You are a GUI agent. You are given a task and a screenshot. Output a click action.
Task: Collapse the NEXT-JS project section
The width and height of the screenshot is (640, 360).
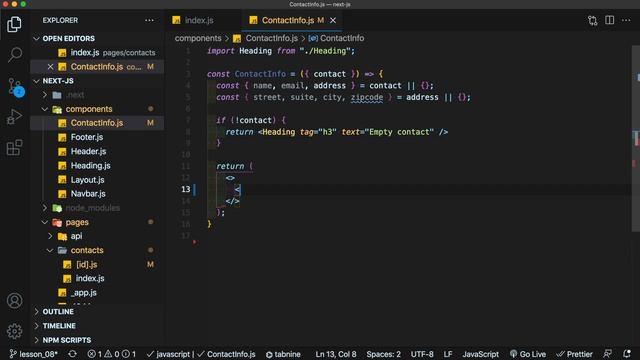(x=58, y=81)
